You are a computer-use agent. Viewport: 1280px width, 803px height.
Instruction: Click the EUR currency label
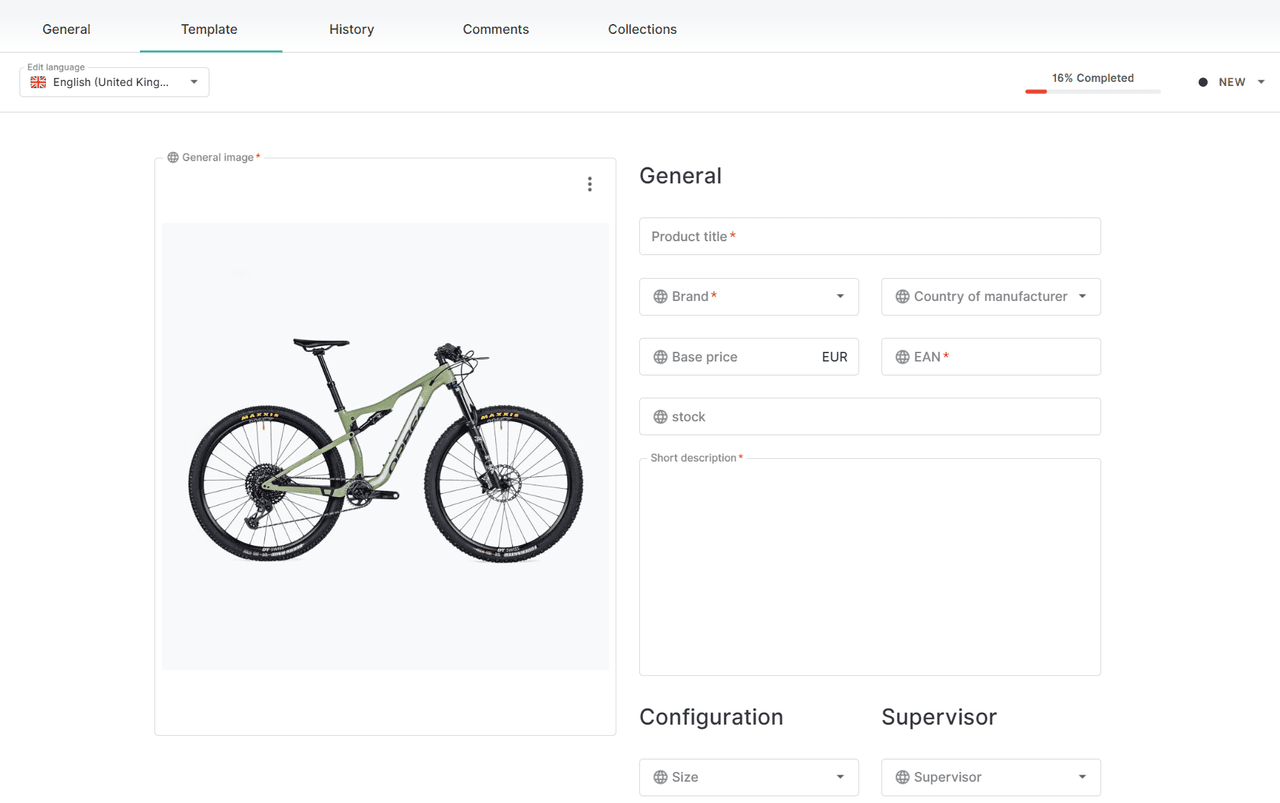pos(834,357)
